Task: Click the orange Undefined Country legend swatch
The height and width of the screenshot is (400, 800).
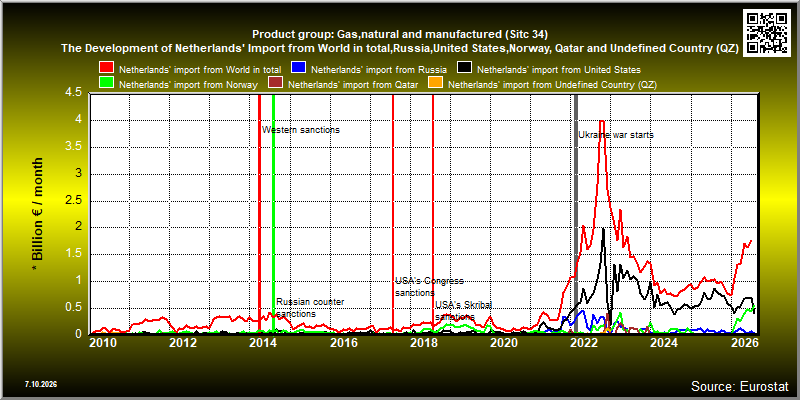Action: click(x=435, y=84)
